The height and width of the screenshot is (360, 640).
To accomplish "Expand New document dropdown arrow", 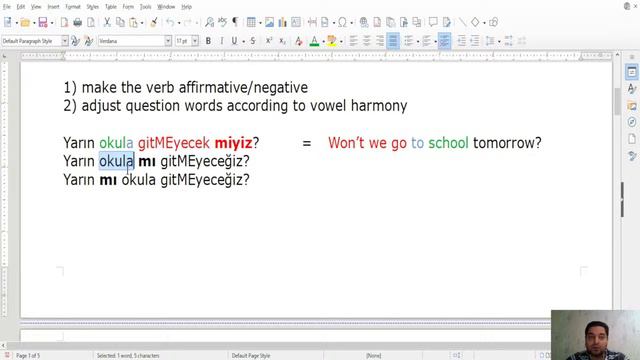I will point(16,23).
